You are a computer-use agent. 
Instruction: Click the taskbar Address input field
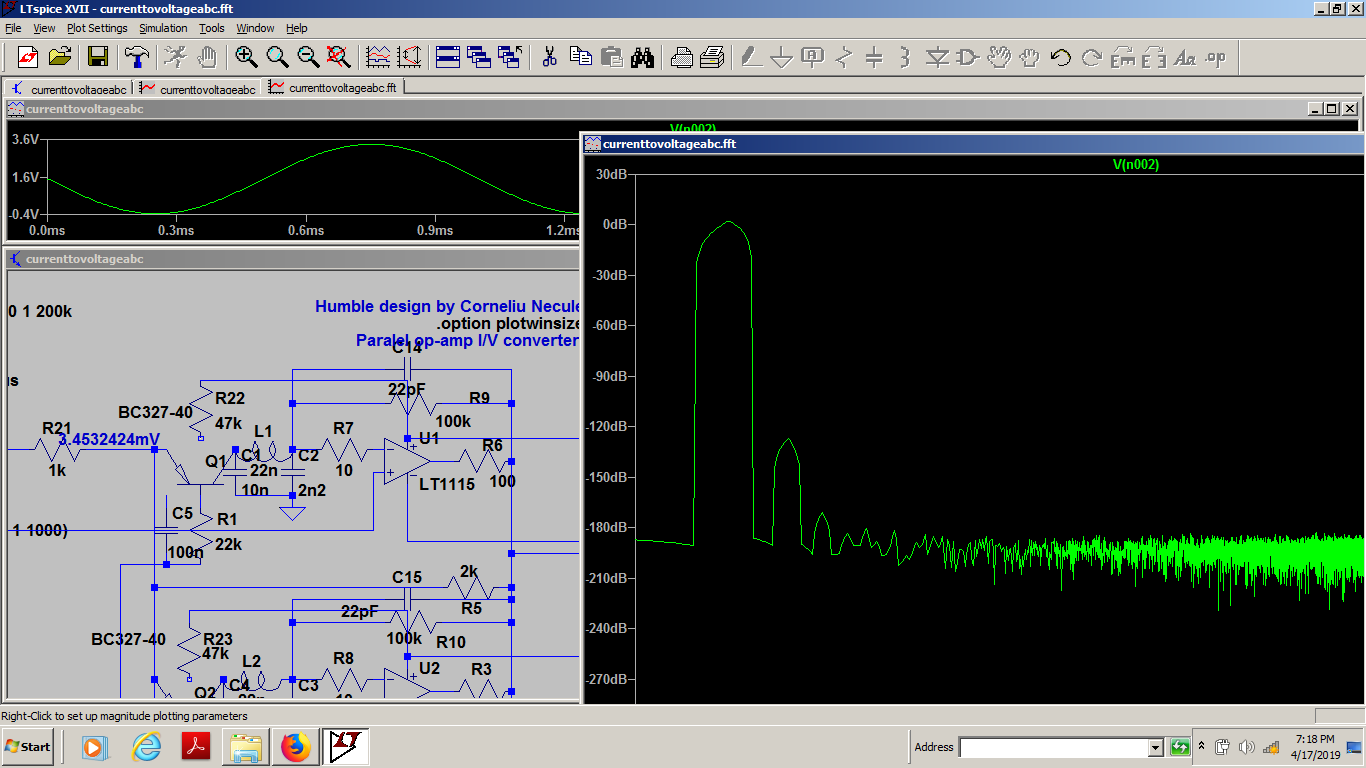point(1054,747)
